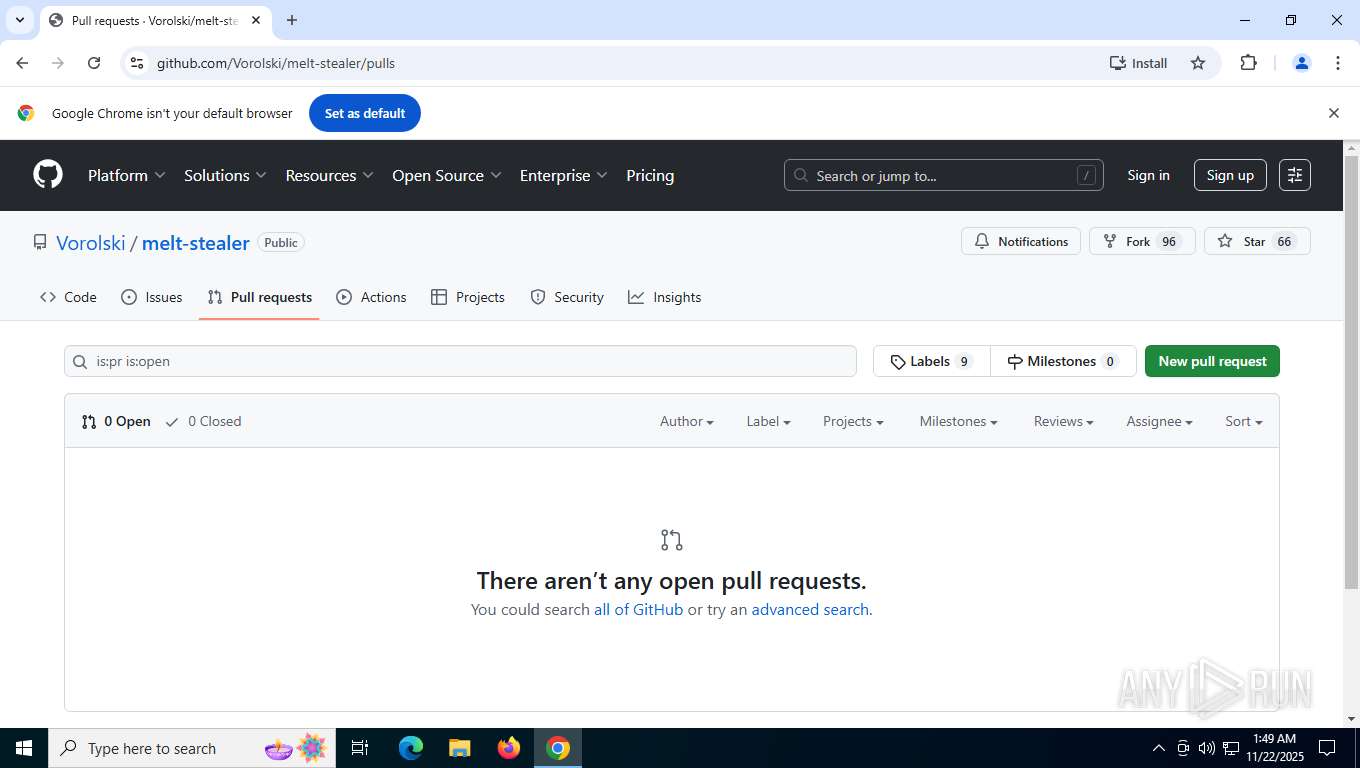The height and width of the screenshot is (768, 1360).
Task: Follow advanced search link
Action: click(810, 609)
